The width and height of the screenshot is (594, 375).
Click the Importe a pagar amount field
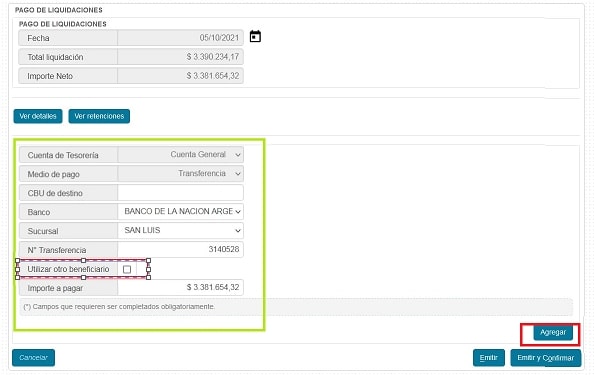[x=181, y=288]
